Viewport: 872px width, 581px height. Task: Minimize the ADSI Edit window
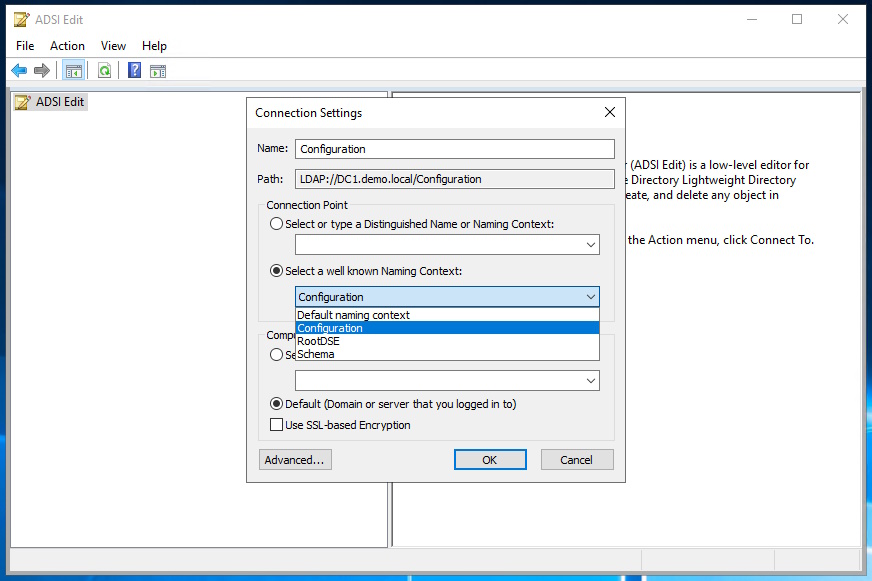click(x=752, y=19)
